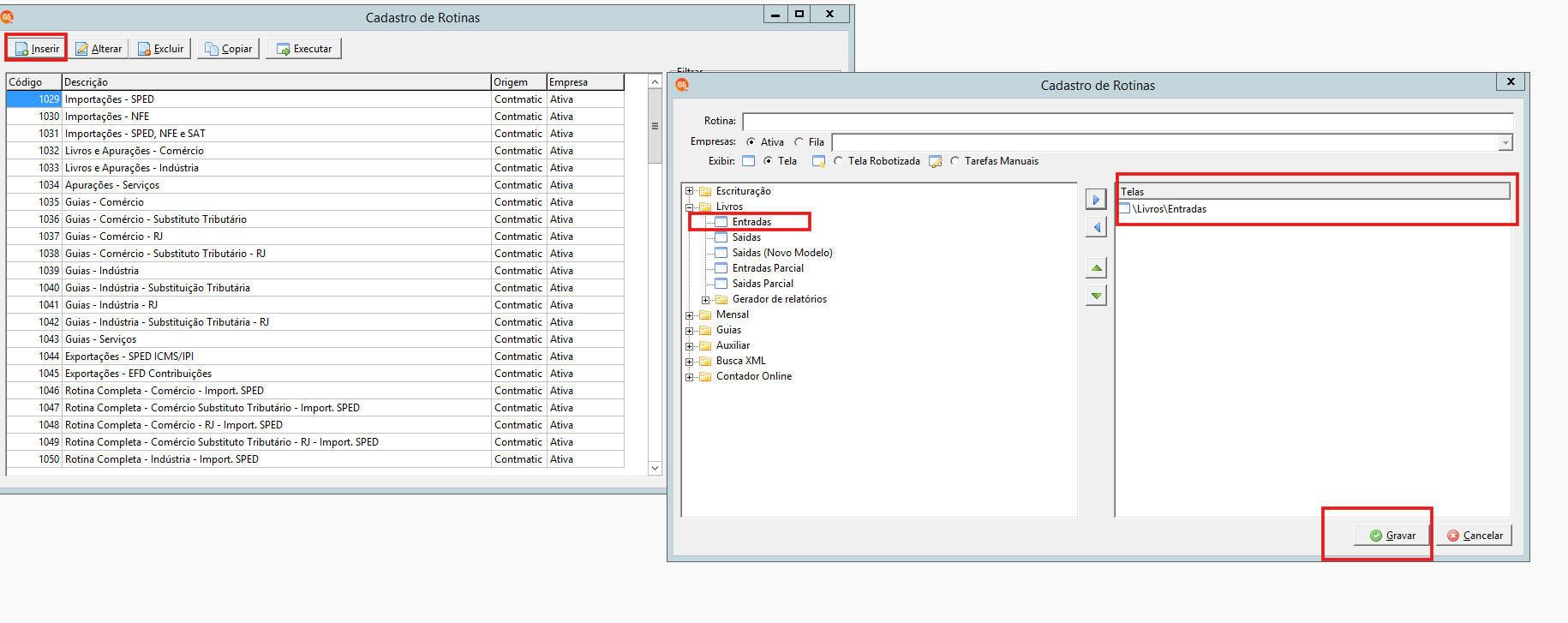This screenshot has height=623, width=1568.
Task: Select Entradas Parcial in the tree
Action: (x=768, y=268)
